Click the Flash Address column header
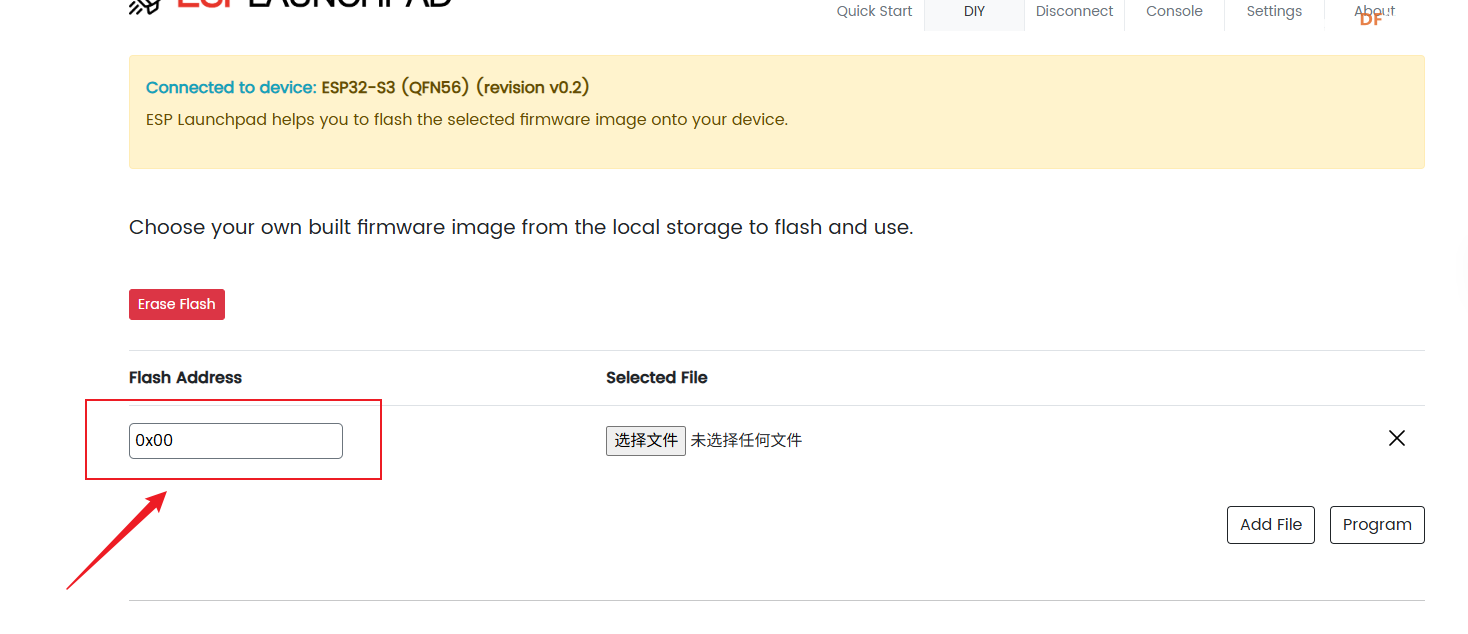 (x=185, y=378)
